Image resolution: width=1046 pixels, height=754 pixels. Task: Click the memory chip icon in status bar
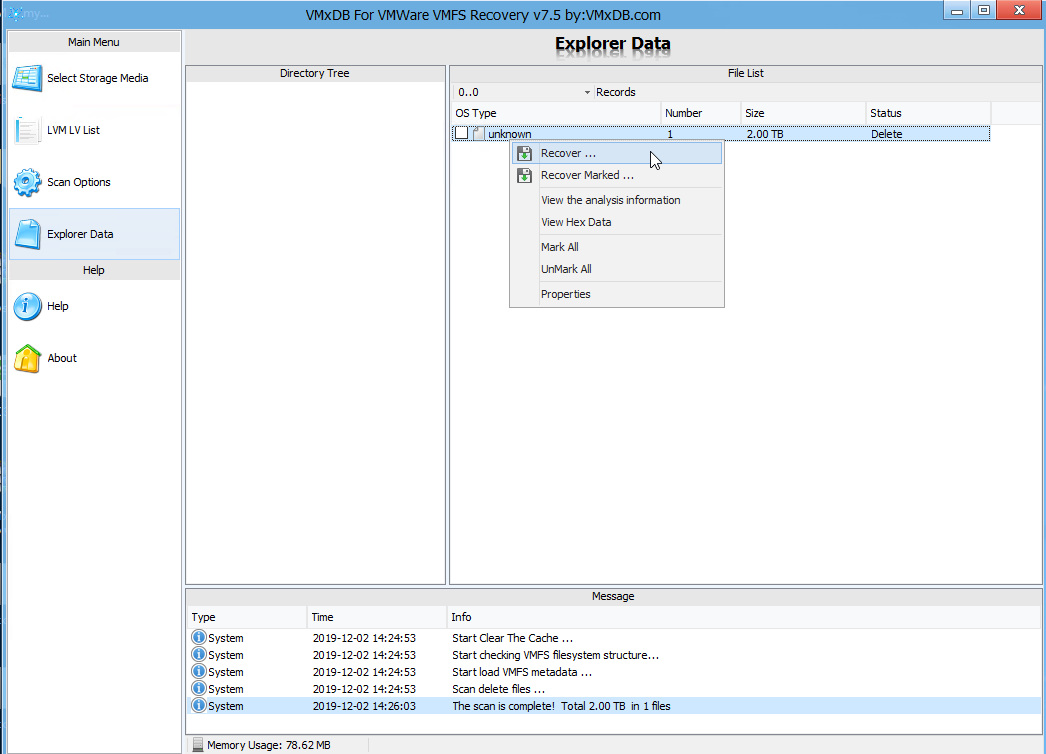[x=197, y=745]
